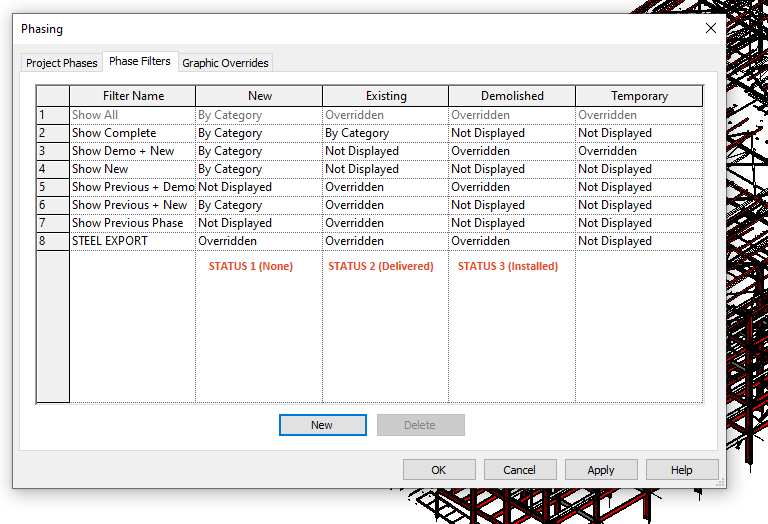The height and width of the screenshot is (524, 768).
Task: Open the Graphic Overrides tab
Action: 225,63
